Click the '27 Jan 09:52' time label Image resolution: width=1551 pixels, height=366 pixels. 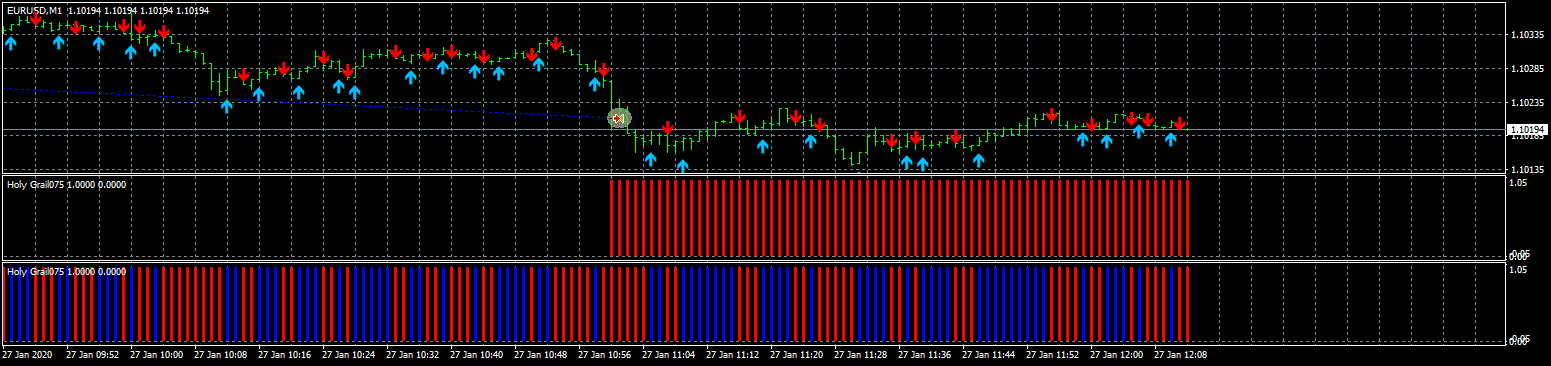coord(92,354)
